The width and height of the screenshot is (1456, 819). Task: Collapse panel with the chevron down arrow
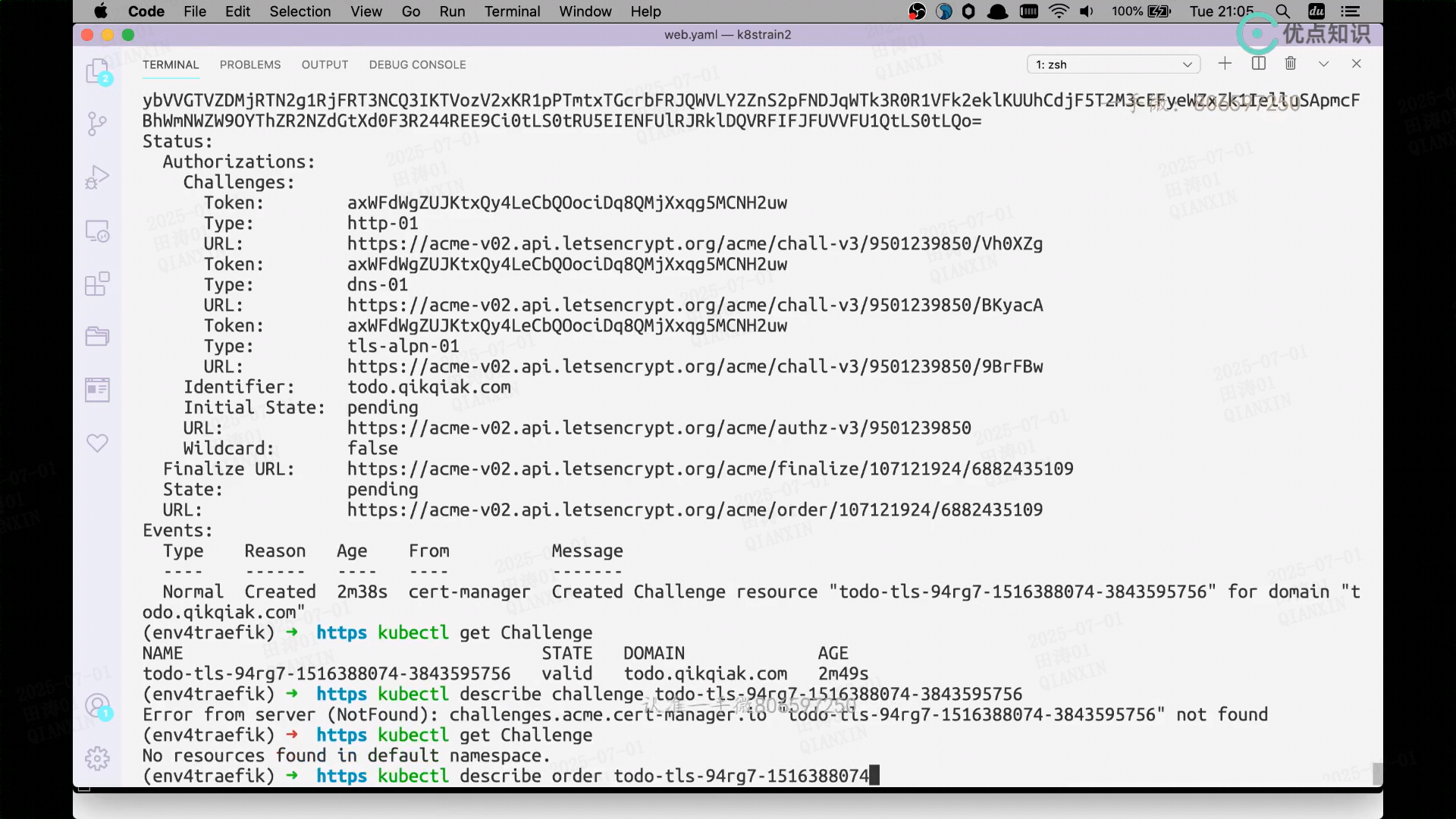[1324, 64]
